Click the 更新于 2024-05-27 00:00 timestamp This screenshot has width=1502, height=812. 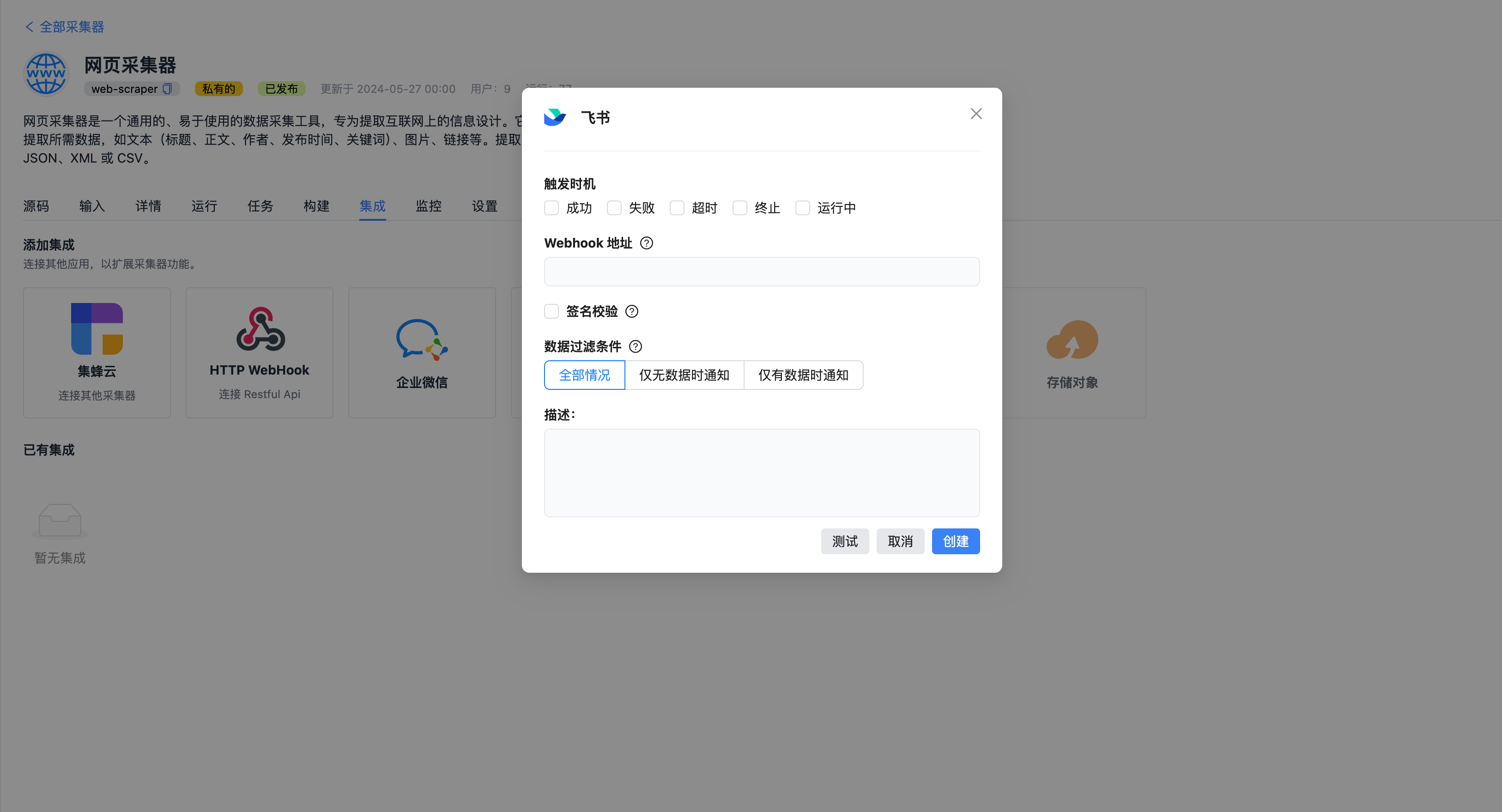tap(388, 89)
